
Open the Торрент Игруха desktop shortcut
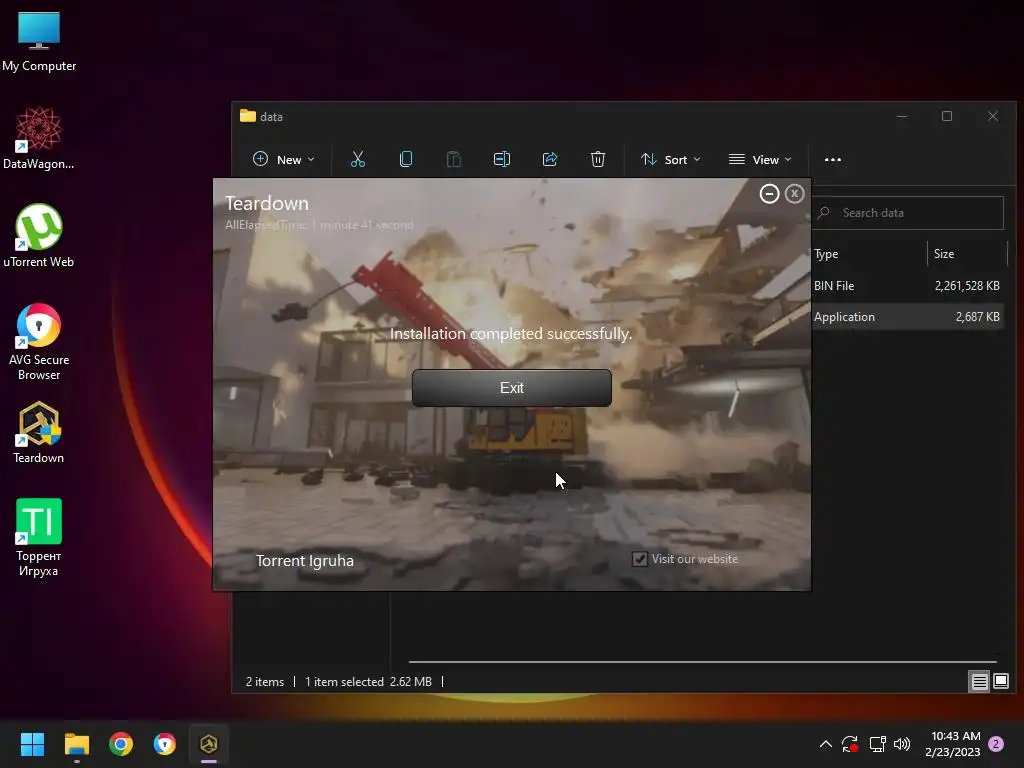coord(39,537)
